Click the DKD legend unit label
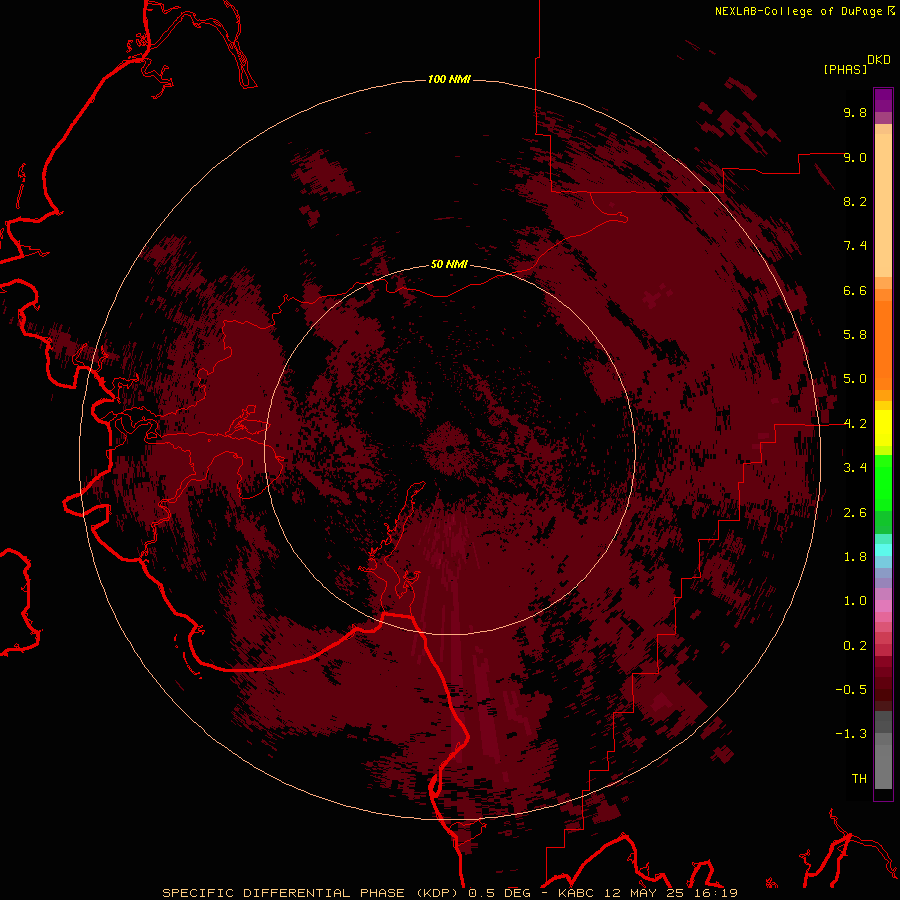The image size is (900, 900). [x=879, y=60]
